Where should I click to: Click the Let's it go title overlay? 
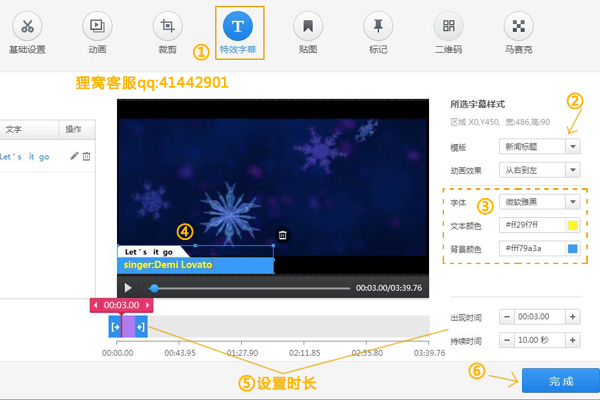click(x=149, y=251)
